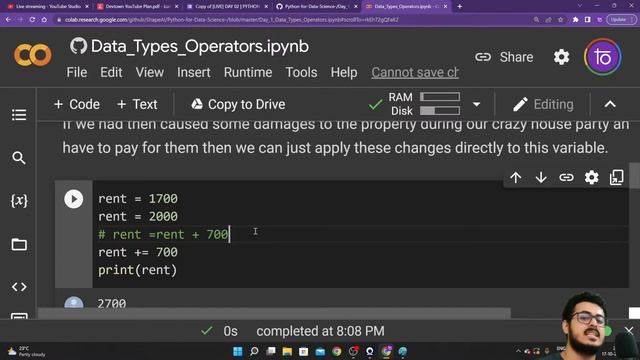640x360 pixels.
Task: Click code line 'rent += 700'
Action: 138,252
